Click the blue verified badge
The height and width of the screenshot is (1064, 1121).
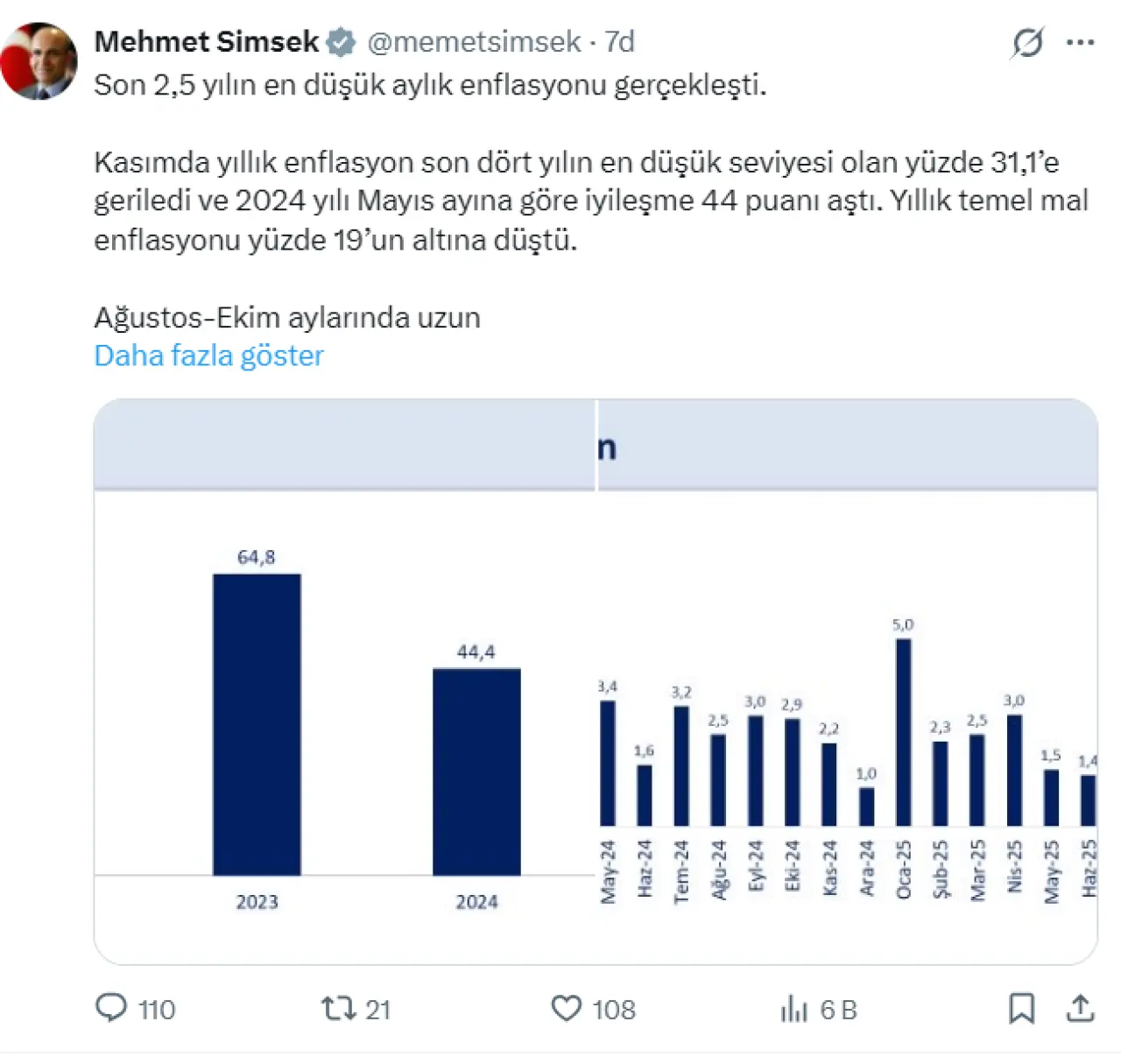point(341,41)
